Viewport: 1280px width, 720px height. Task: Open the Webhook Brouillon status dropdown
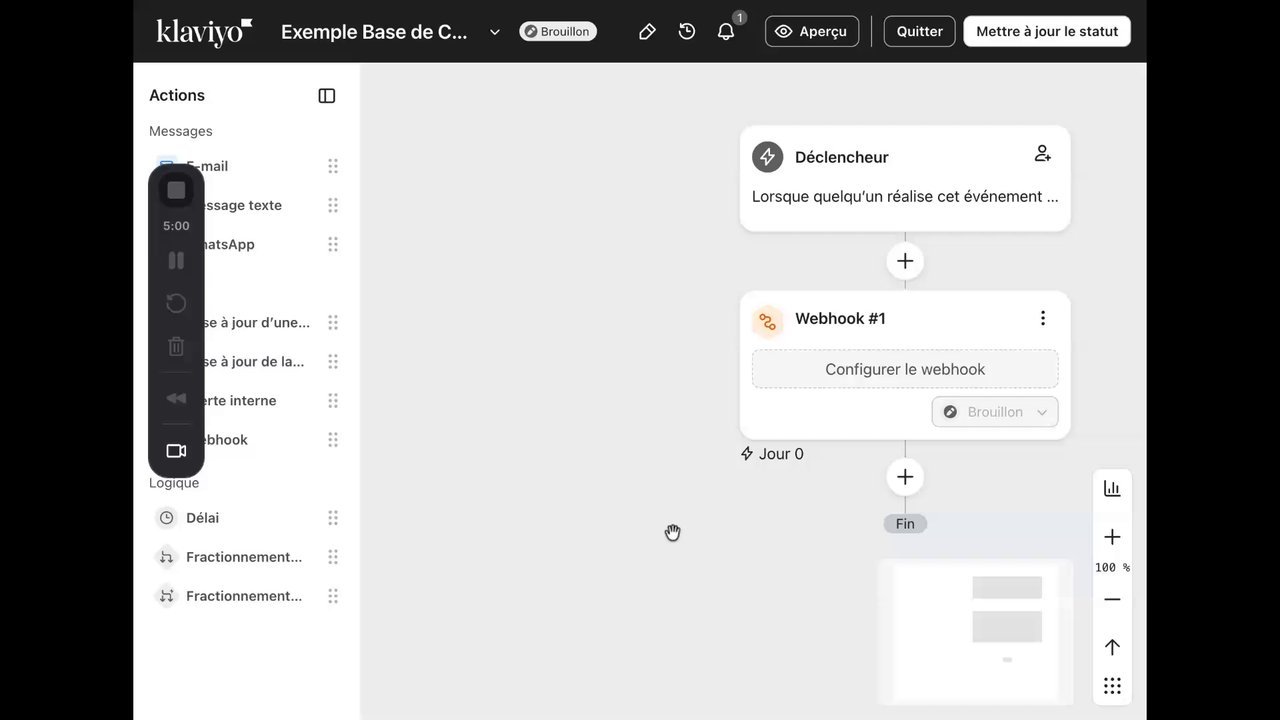pyautogui.click(x=995, y=412)
